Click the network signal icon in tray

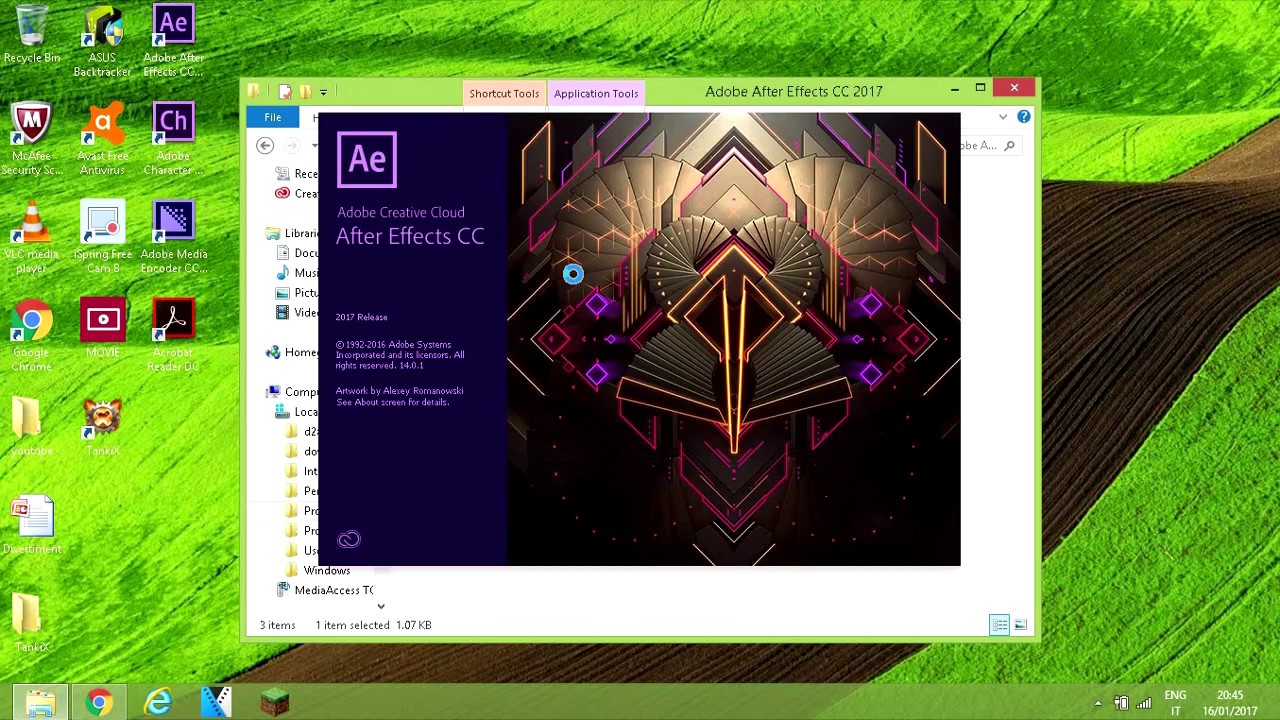(1144, 703)
